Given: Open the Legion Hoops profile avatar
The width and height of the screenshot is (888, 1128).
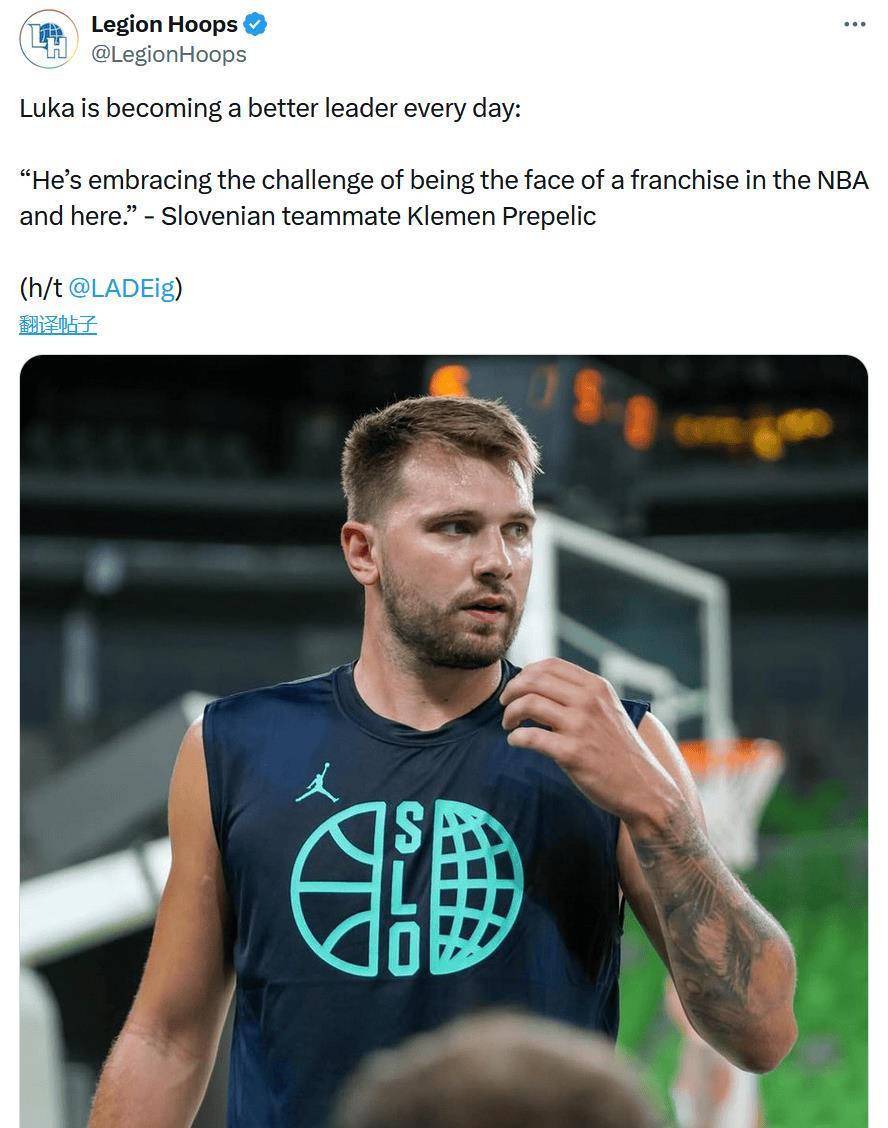Looking at the screenshot, I should (48, 39).
